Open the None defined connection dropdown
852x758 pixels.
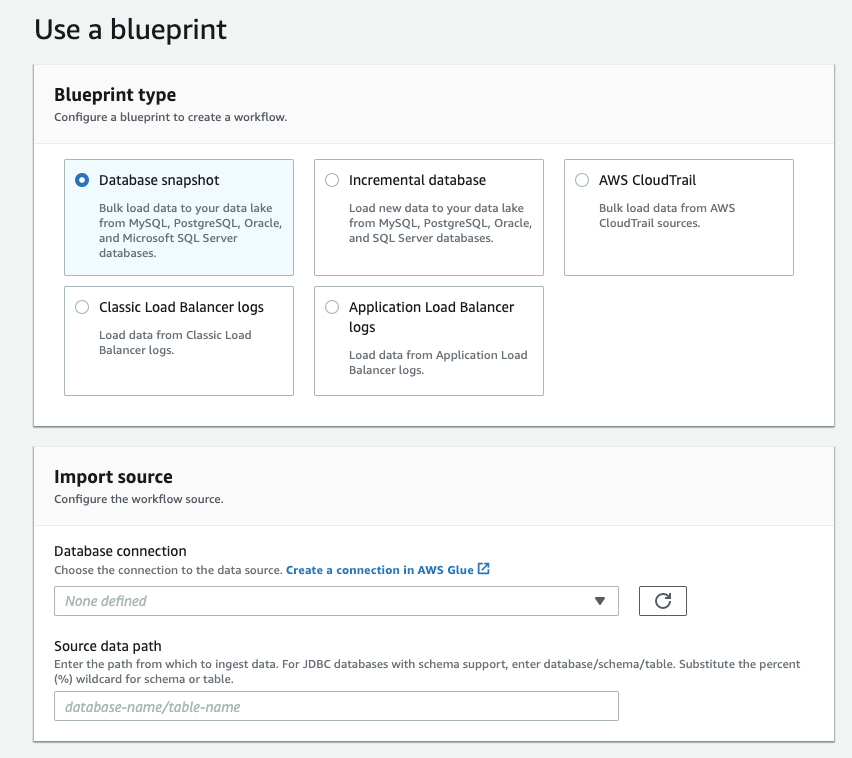click(336, 601)
